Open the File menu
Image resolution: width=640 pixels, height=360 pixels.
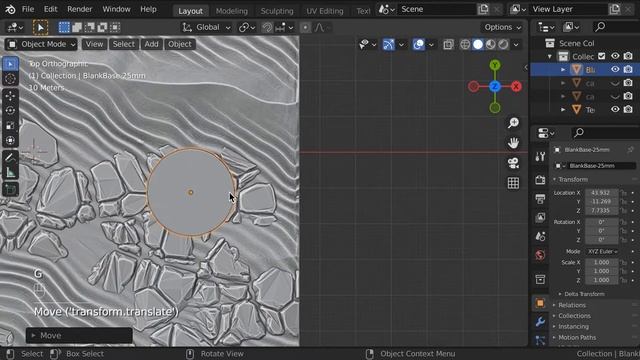click(x=28, y=9)
